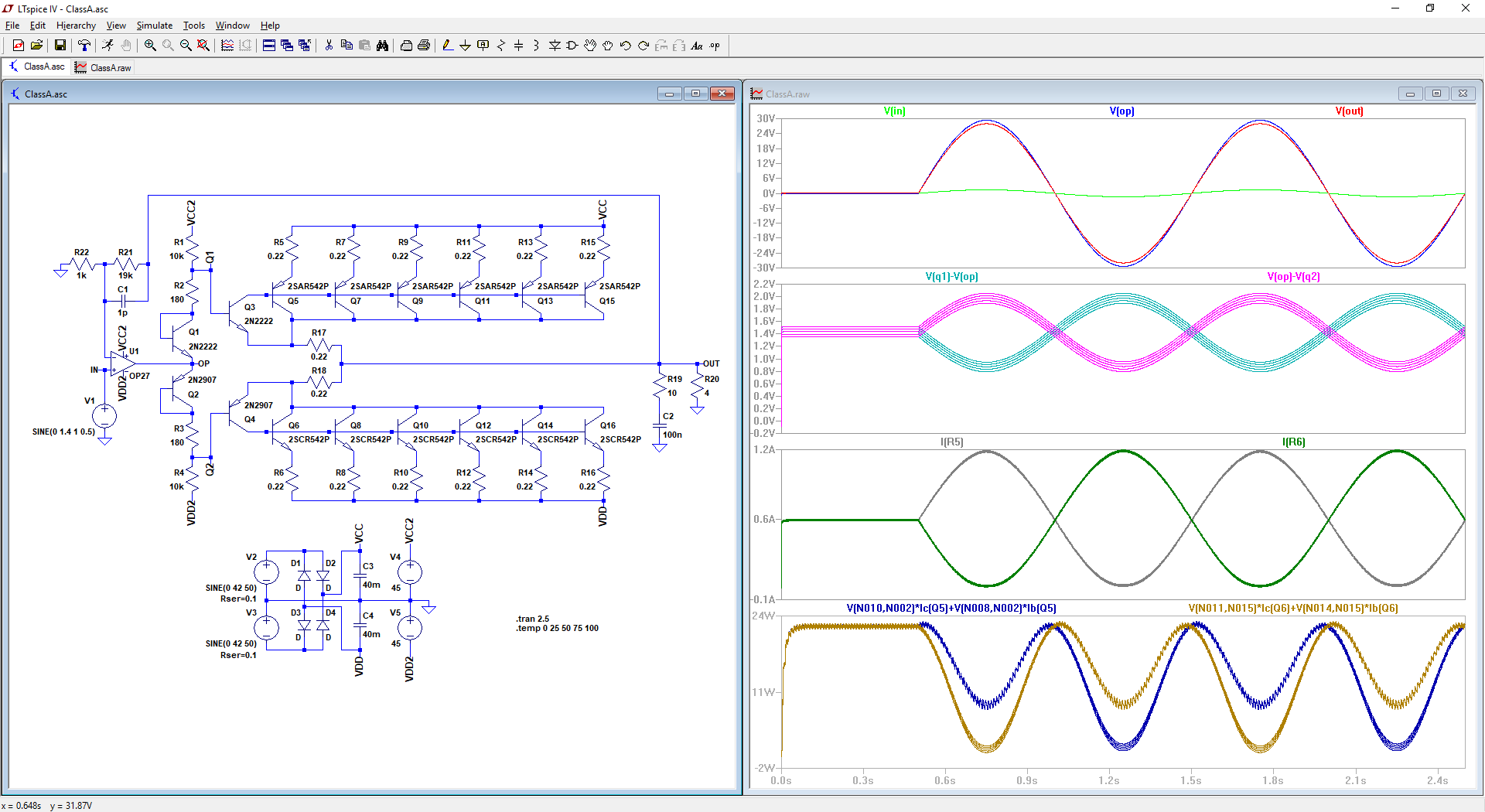The width and height of the screenshot is (1485, 812).
Task: Click the OP27 op-amp label
Action: 139,376
